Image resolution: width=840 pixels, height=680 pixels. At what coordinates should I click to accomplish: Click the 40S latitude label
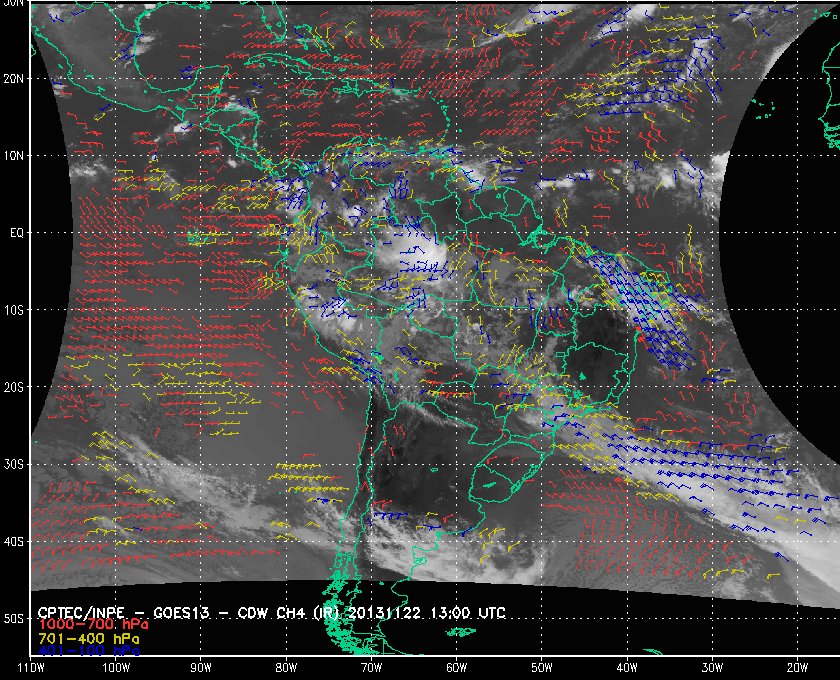coord(13,542)
